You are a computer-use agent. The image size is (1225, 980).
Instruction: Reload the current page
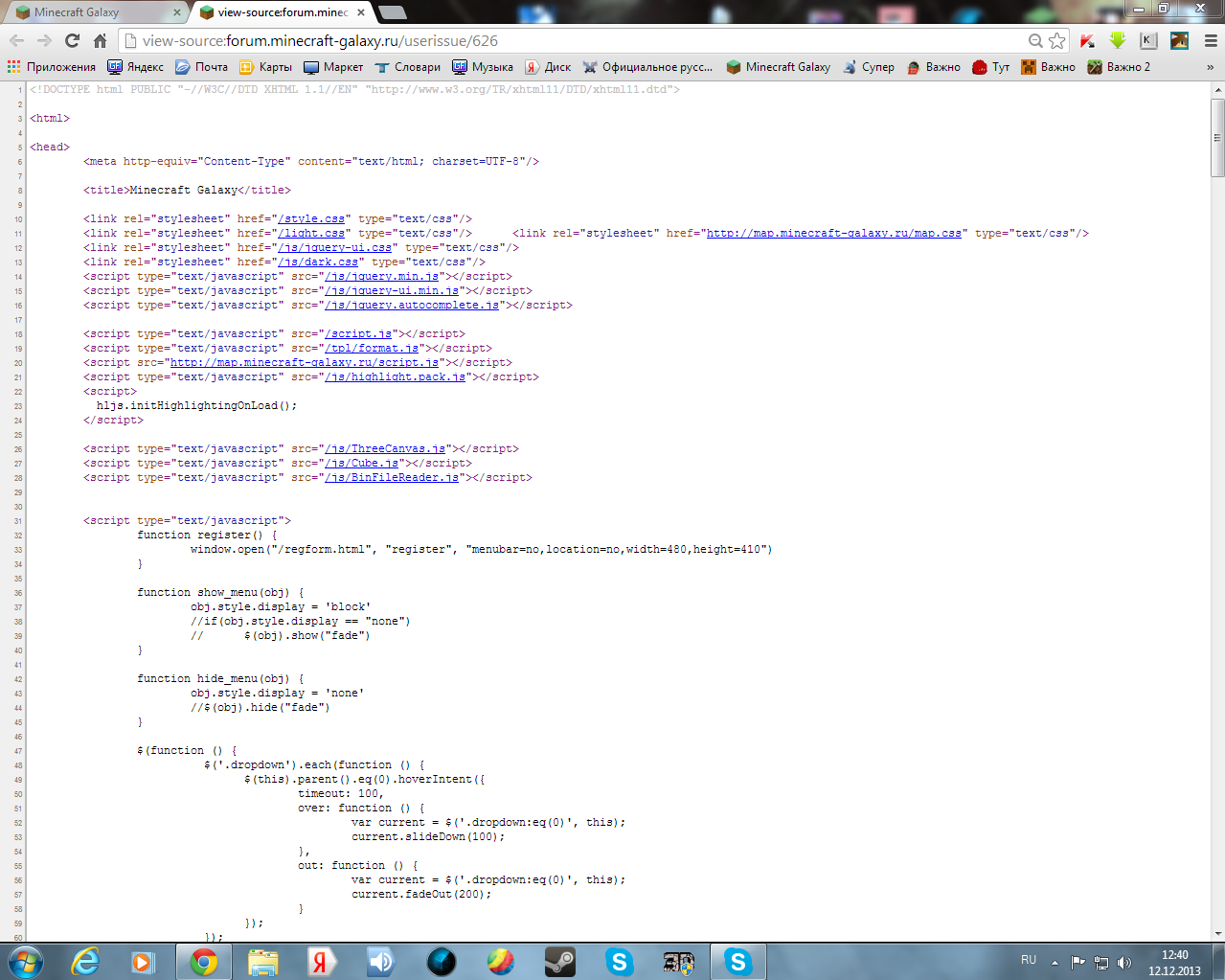coord(72,40)
